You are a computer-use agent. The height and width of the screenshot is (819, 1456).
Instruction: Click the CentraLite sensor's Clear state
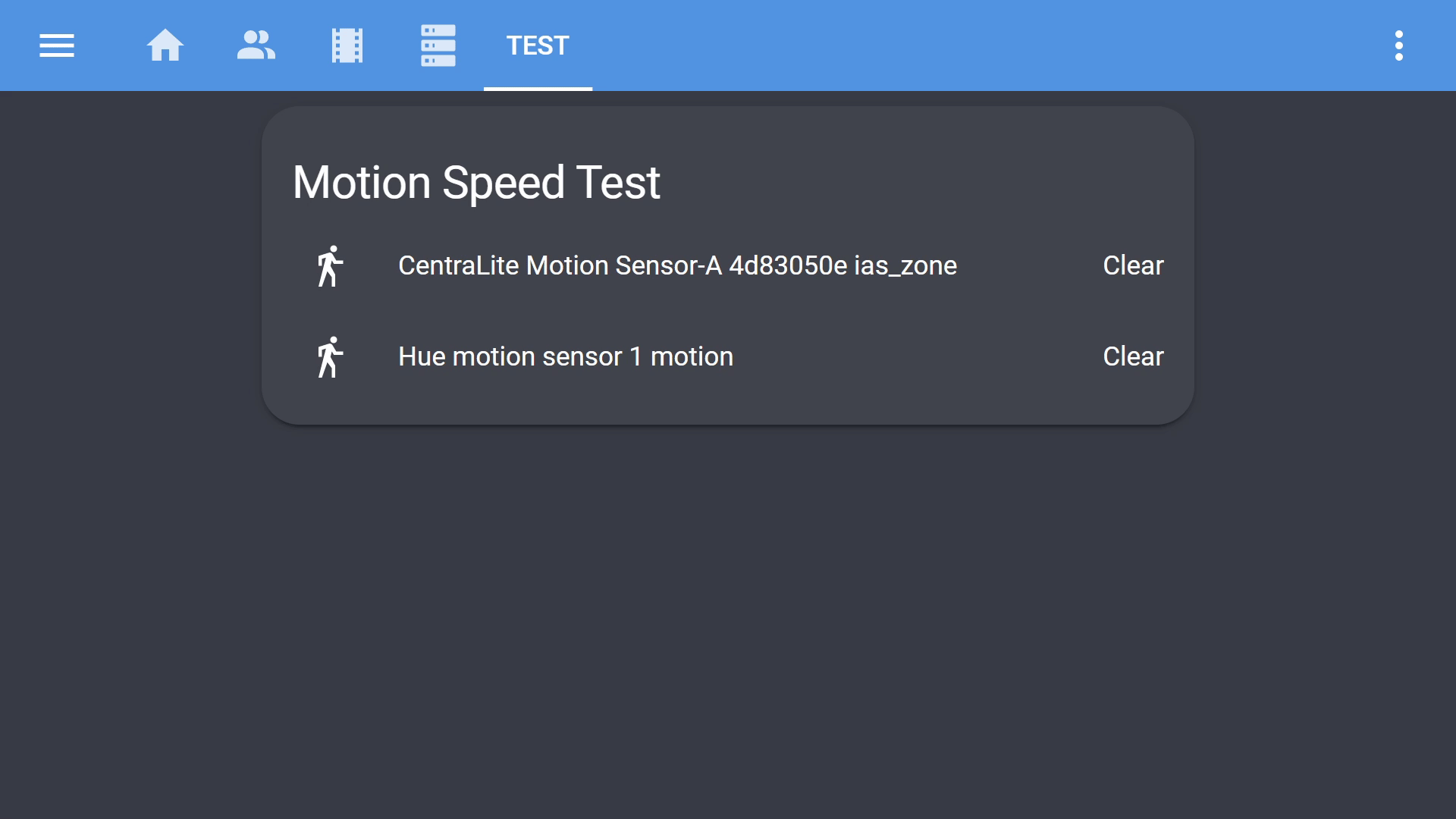coord(1133,266)
